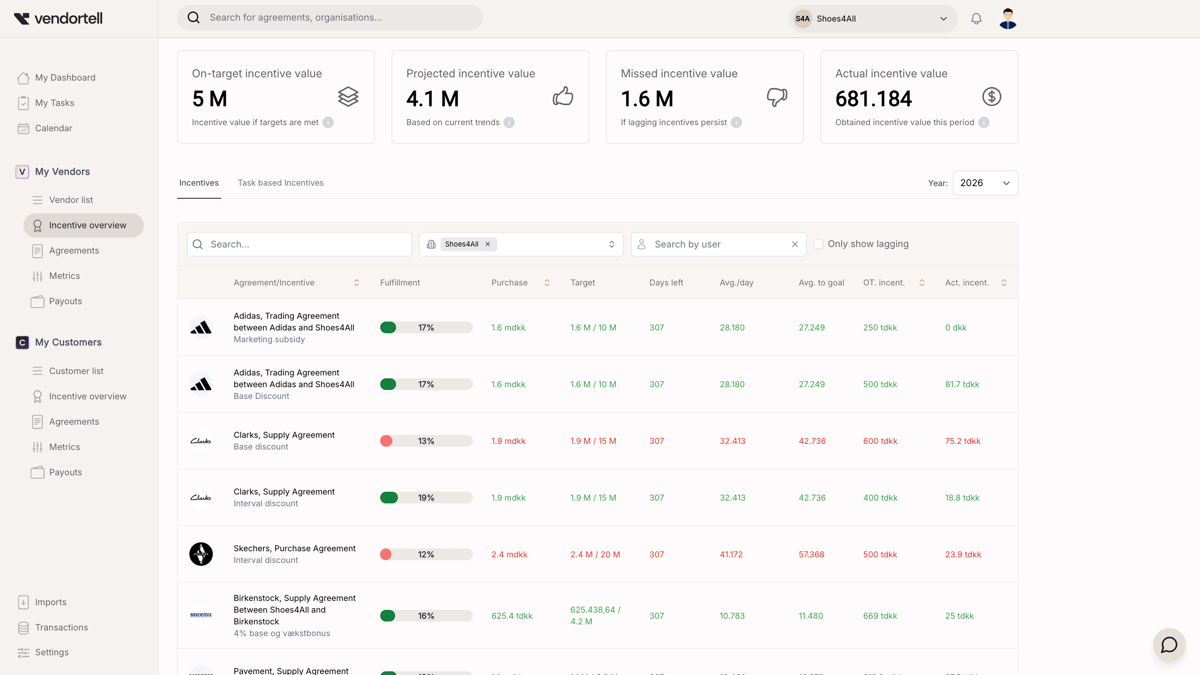Go to Payouts under My Vendors
This screenshot has width=1200, height=675.
(67, 301)
